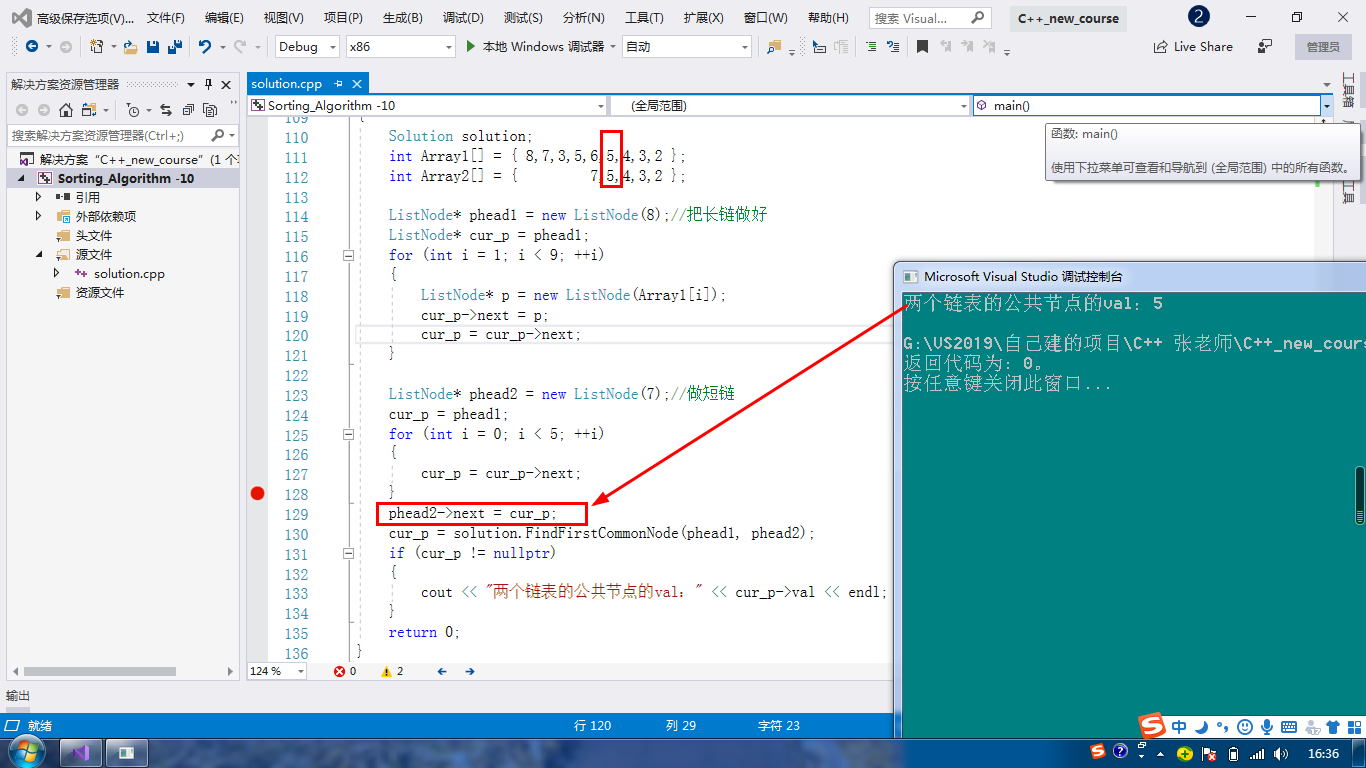This screenshot has width=1366, height=768.
Task: Click the next issue right arrow
Action: 469,671
